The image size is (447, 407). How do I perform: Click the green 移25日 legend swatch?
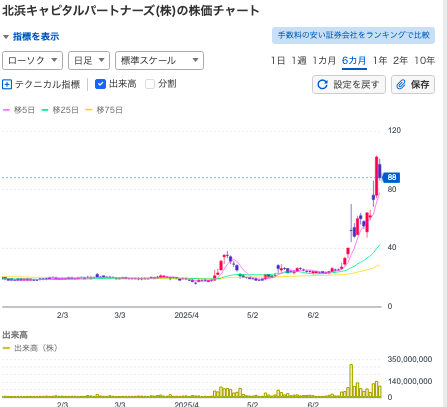click(x=45, y=110)
